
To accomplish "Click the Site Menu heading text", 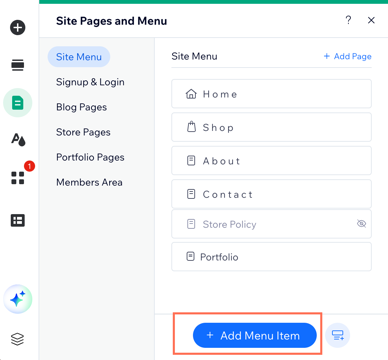I will pyautogui.click(x=194, y=56).
